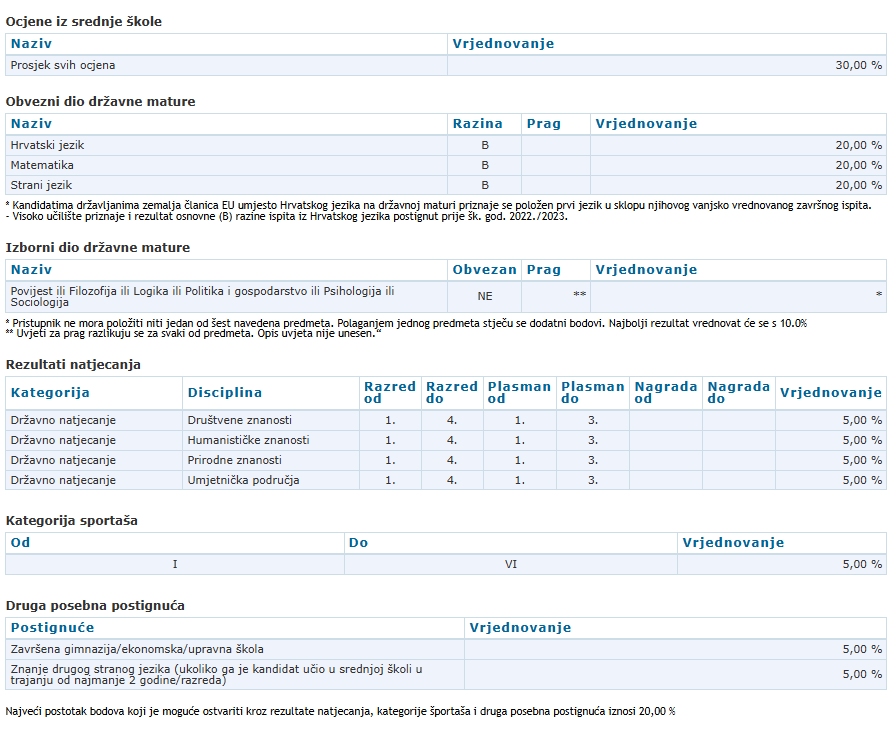The width and height of the screenshot is (896, 734).
Task: Select the 'Humanističke znanosti' discipline cell
Action: tap(248, 440)
